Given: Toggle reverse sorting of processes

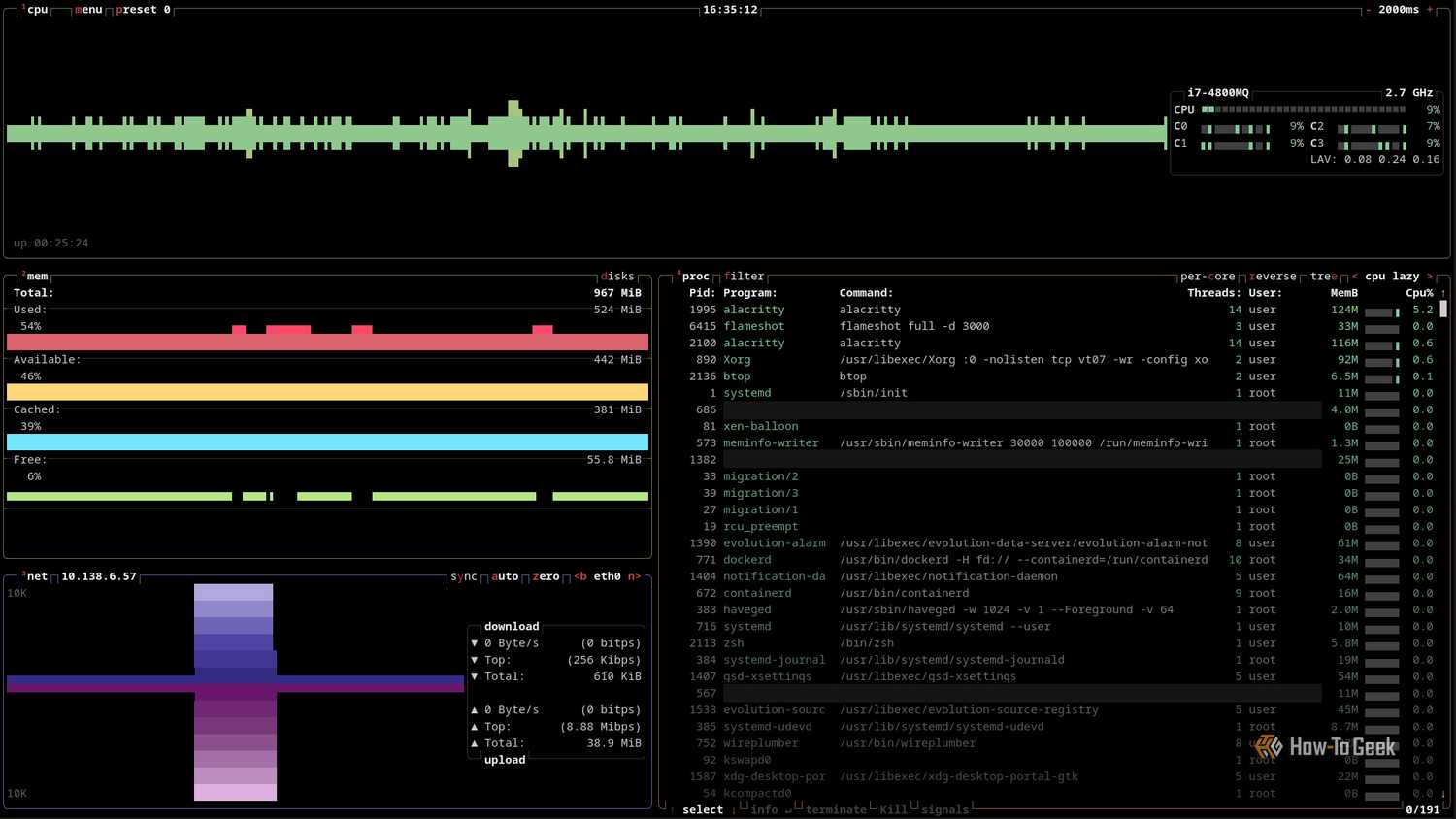Looking at the screenshot, I should coord(1273,277).
